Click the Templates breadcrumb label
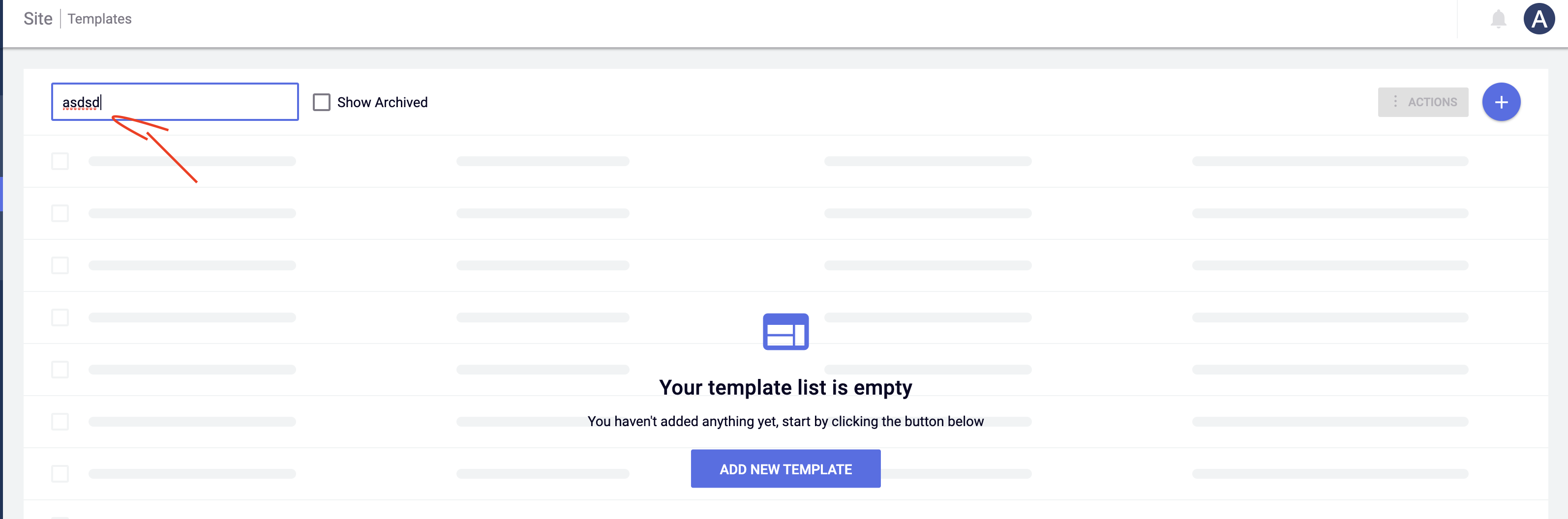 (x=99, y=18)
